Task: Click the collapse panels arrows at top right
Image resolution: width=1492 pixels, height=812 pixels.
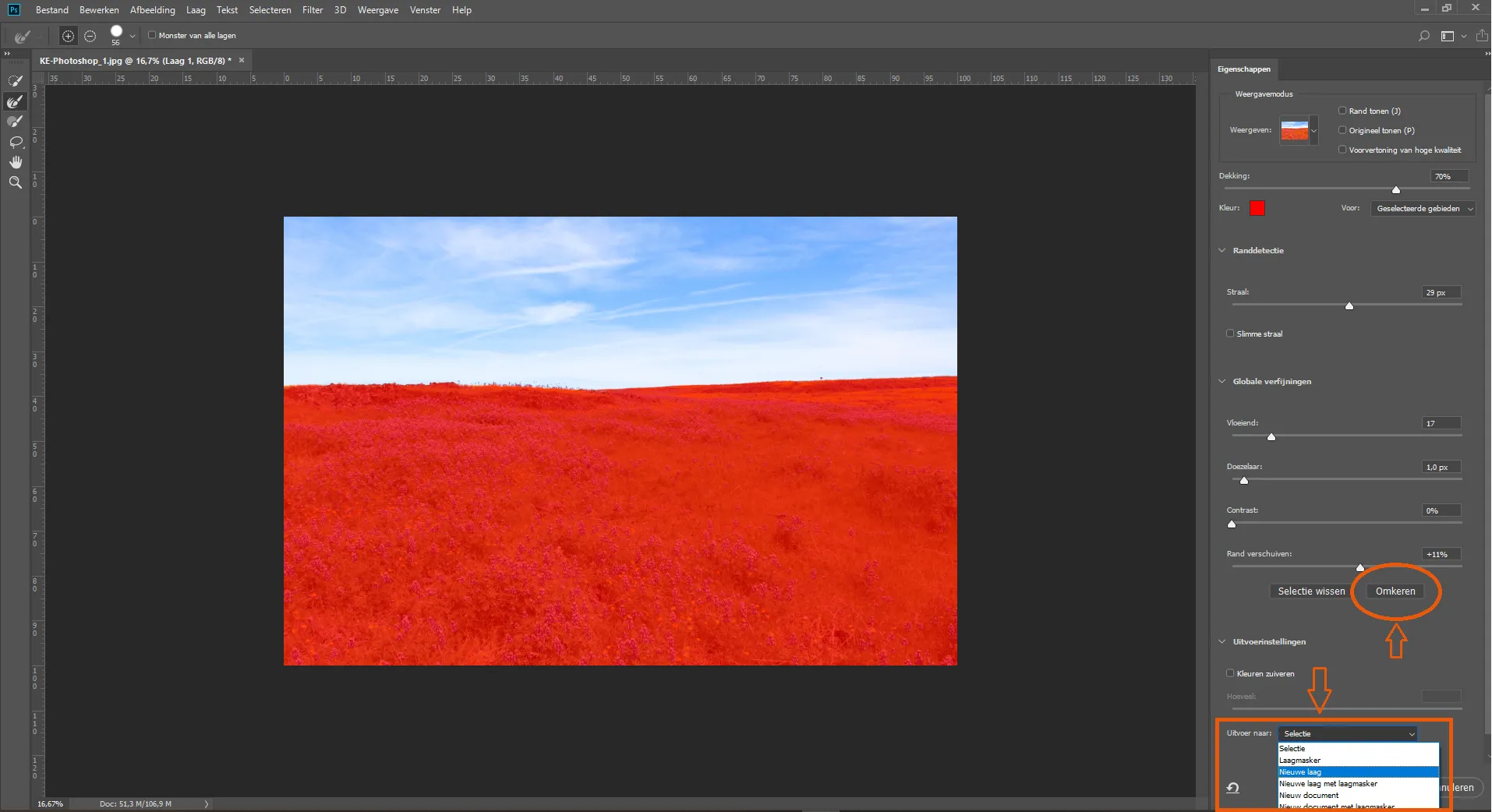Action: (1486, 54)
